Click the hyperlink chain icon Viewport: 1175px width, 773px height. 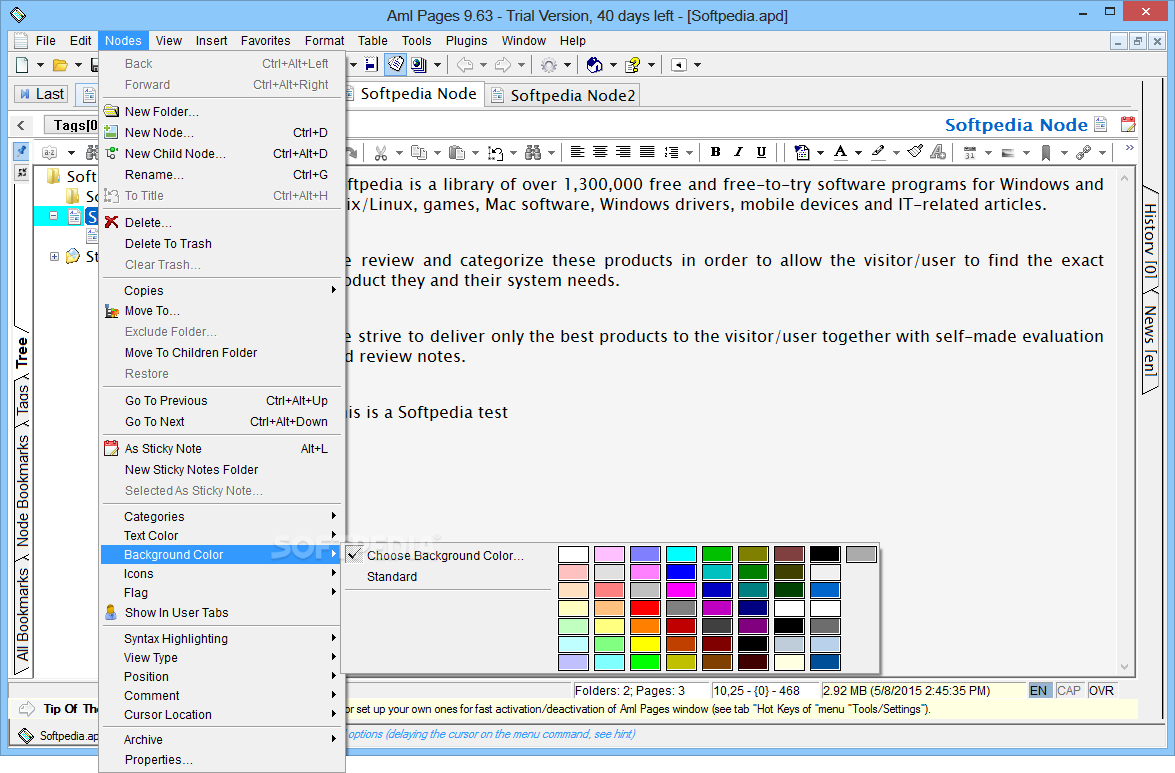coord(1084,153)
